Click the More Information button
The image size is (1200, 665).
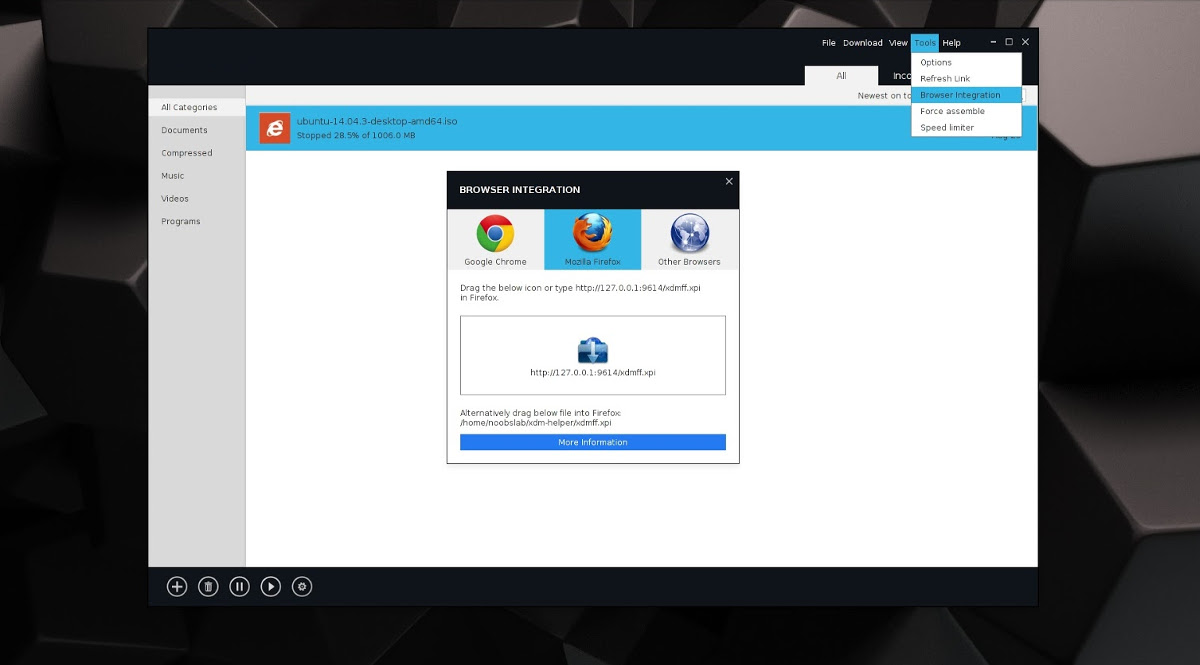[x=593, y=442]
